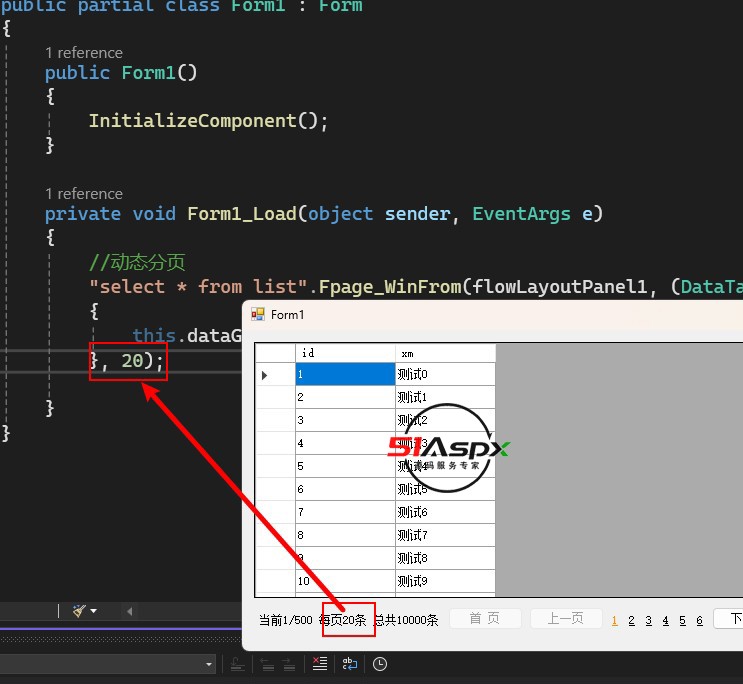Go to page 6 link
743x684 pixels.
699,620
